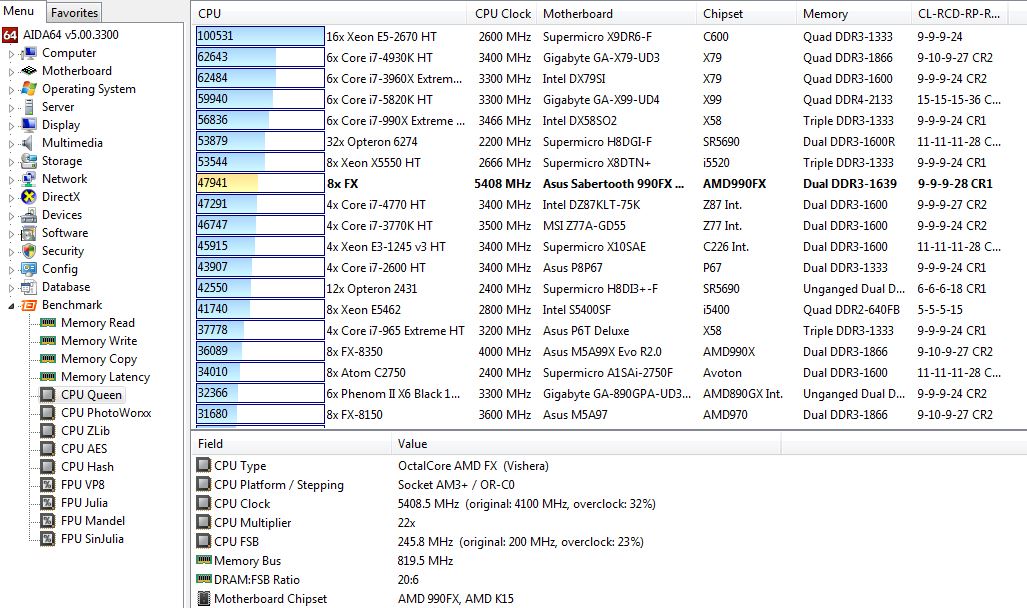Select the Devices icon in tree
Viewport: 1027px width, 608px height.
click(29, 215)
